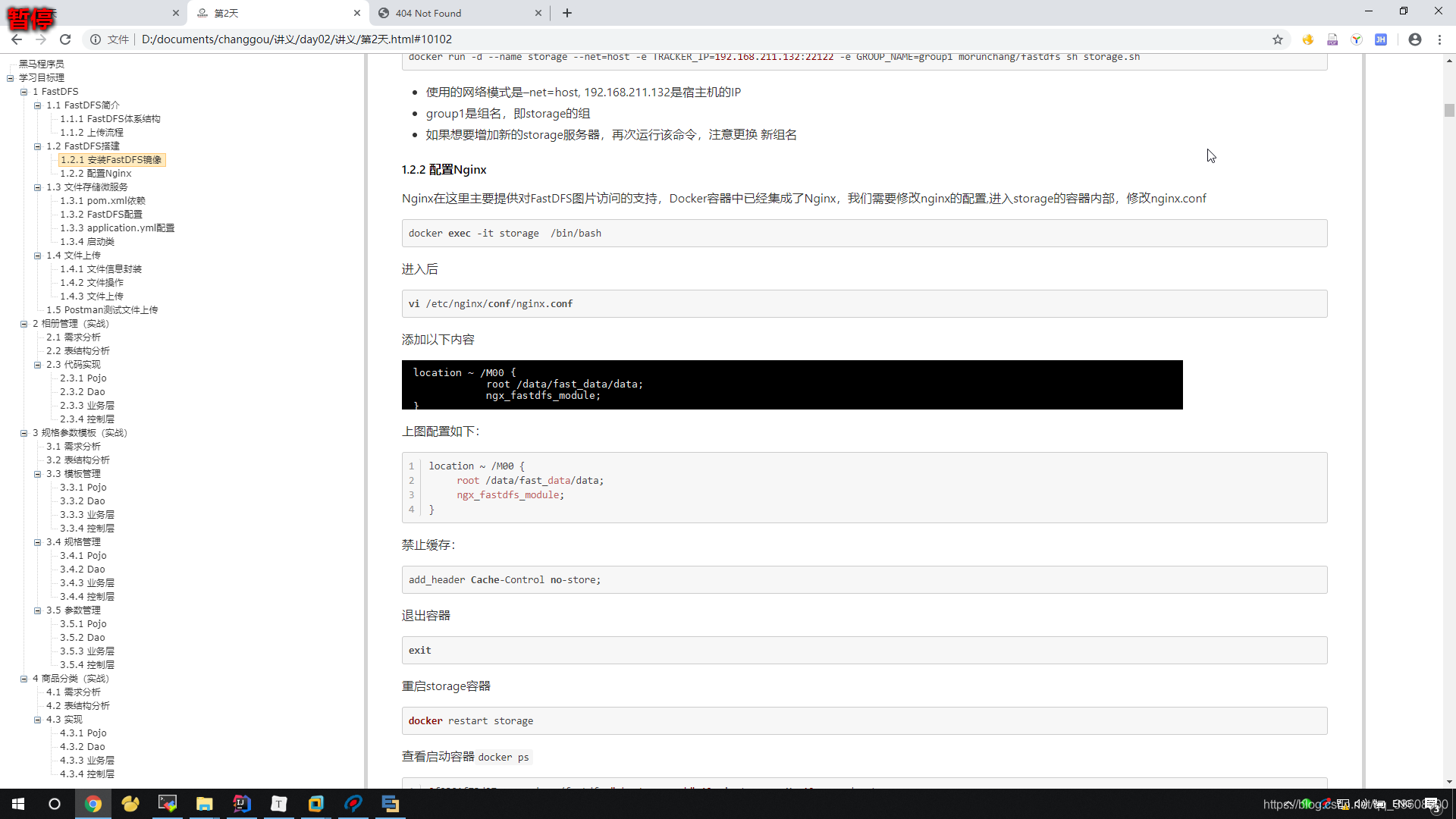Click the blue JH extension icon
Screen dimensions: 1456x819
pyautogui.click(x=1381, y=39)
